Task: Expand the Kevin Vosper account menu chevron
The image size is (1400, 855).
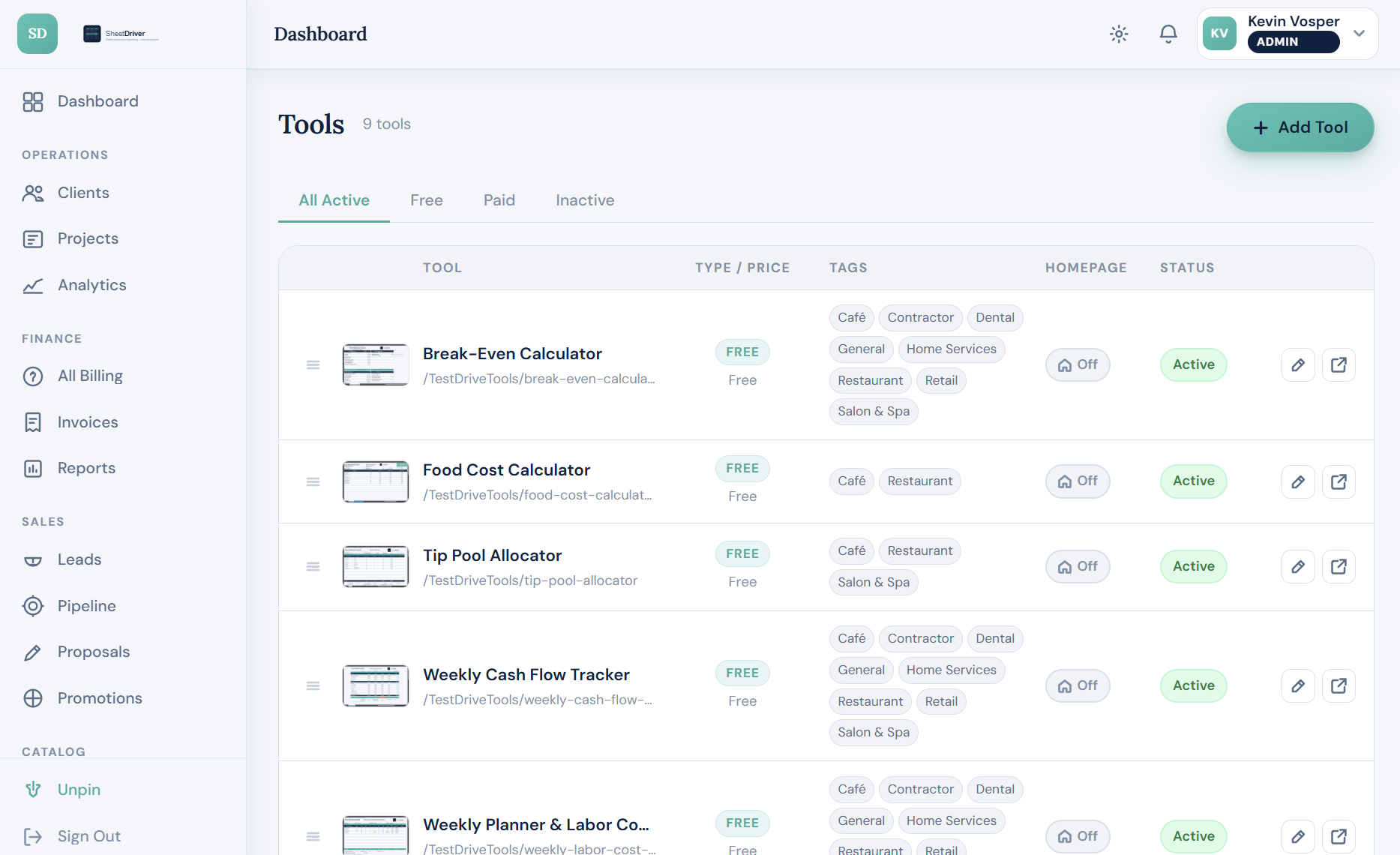Action: pyautogui.click(x=1359, y=34)
